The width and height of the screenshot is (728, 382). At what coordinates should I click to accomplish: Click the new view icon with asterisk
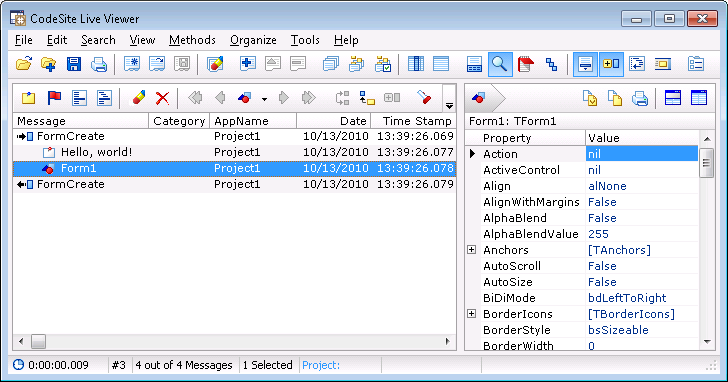pos(132,64)
